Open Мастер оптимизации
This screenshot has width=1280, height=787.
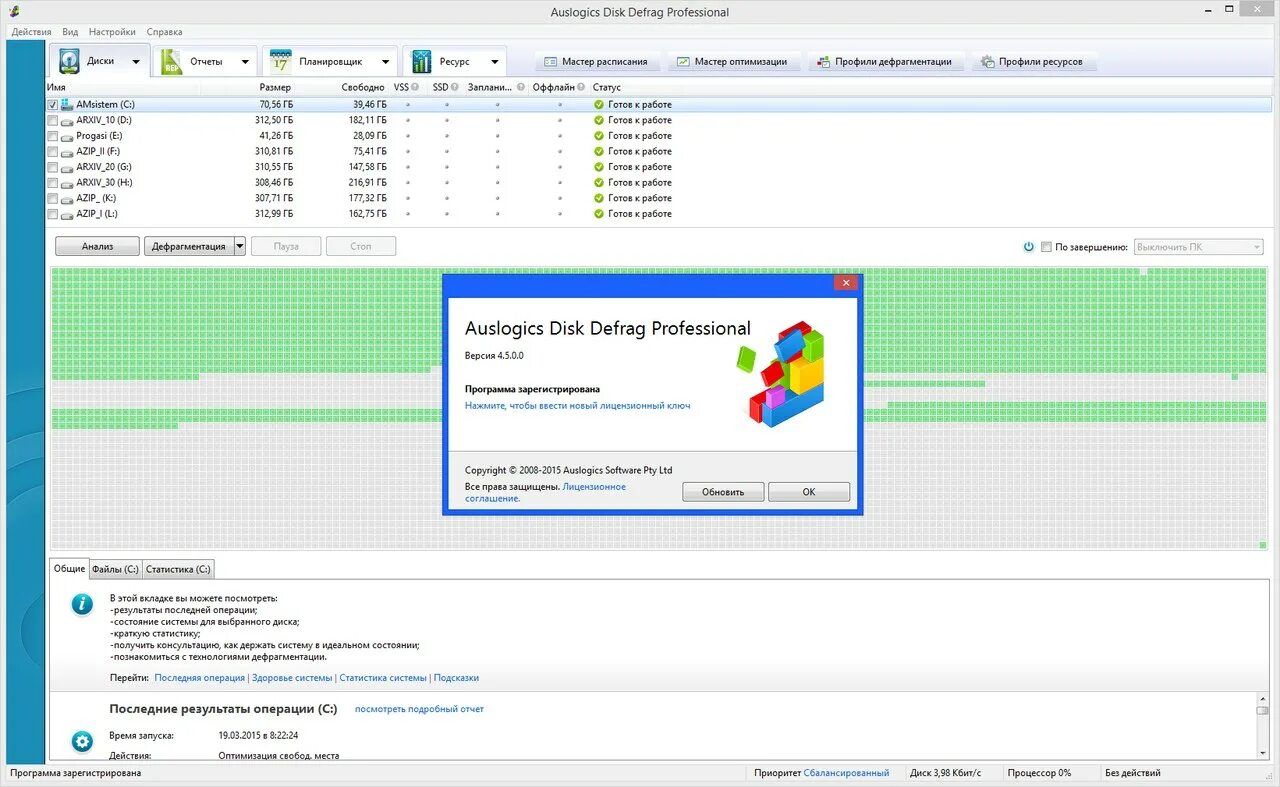(734, 61)
